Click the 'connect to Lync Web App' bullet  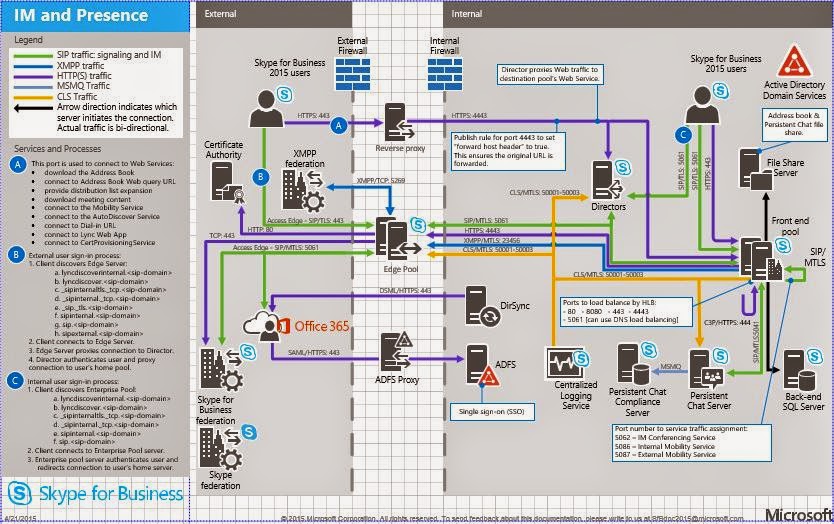(85, 234)
